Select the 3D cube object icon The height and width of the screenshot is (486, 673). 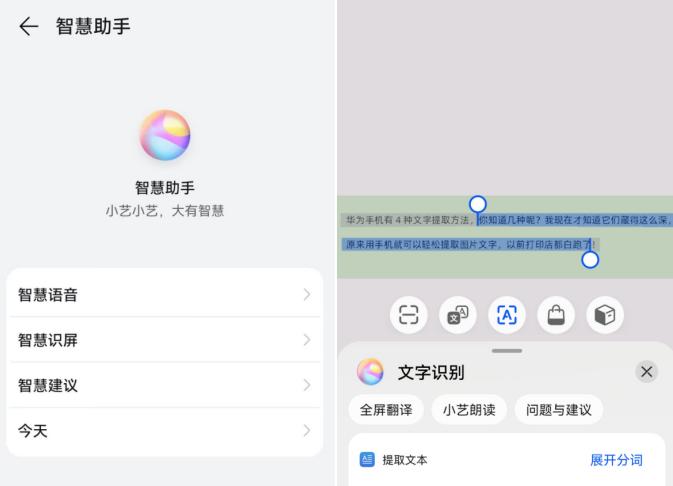click(x=605, y=315)
